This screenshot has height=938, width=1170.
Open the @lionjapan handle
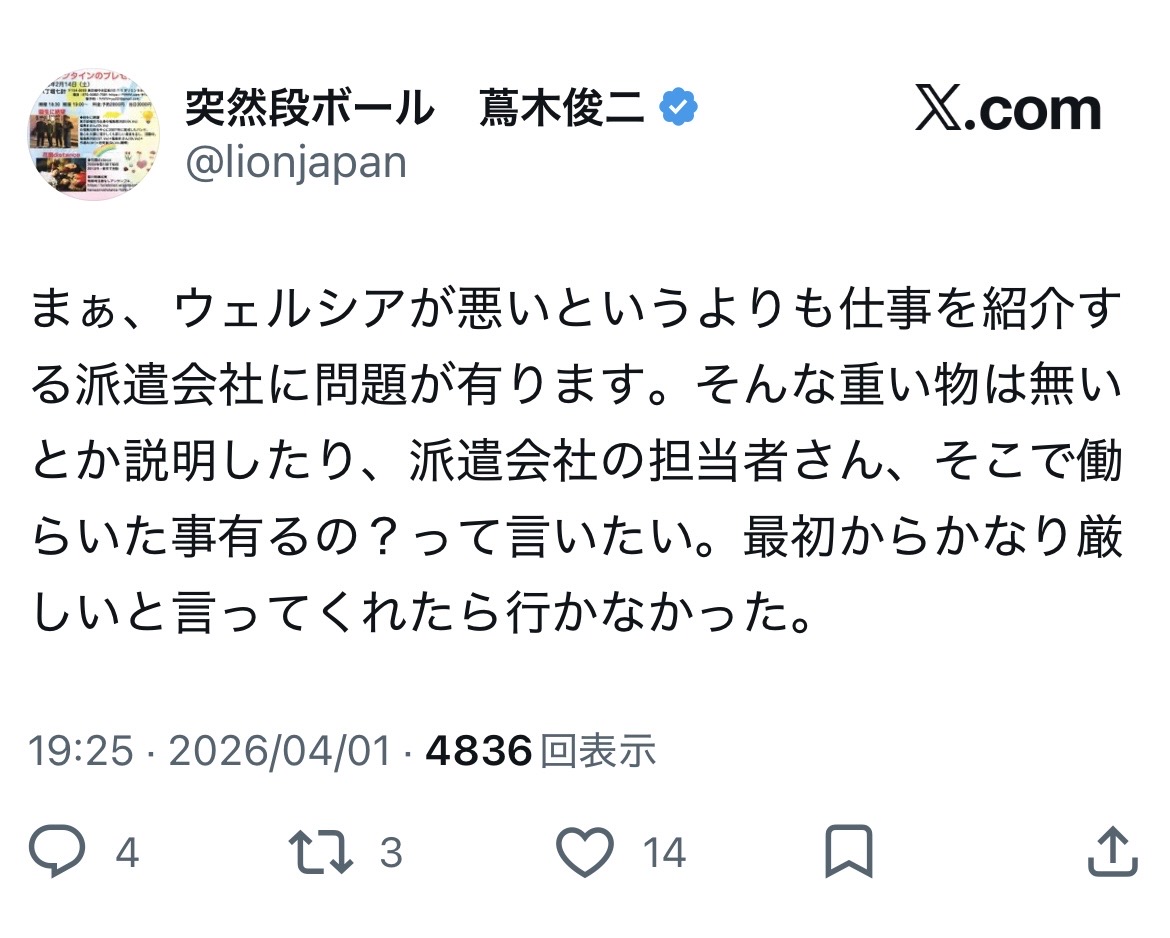click(296, 162)
